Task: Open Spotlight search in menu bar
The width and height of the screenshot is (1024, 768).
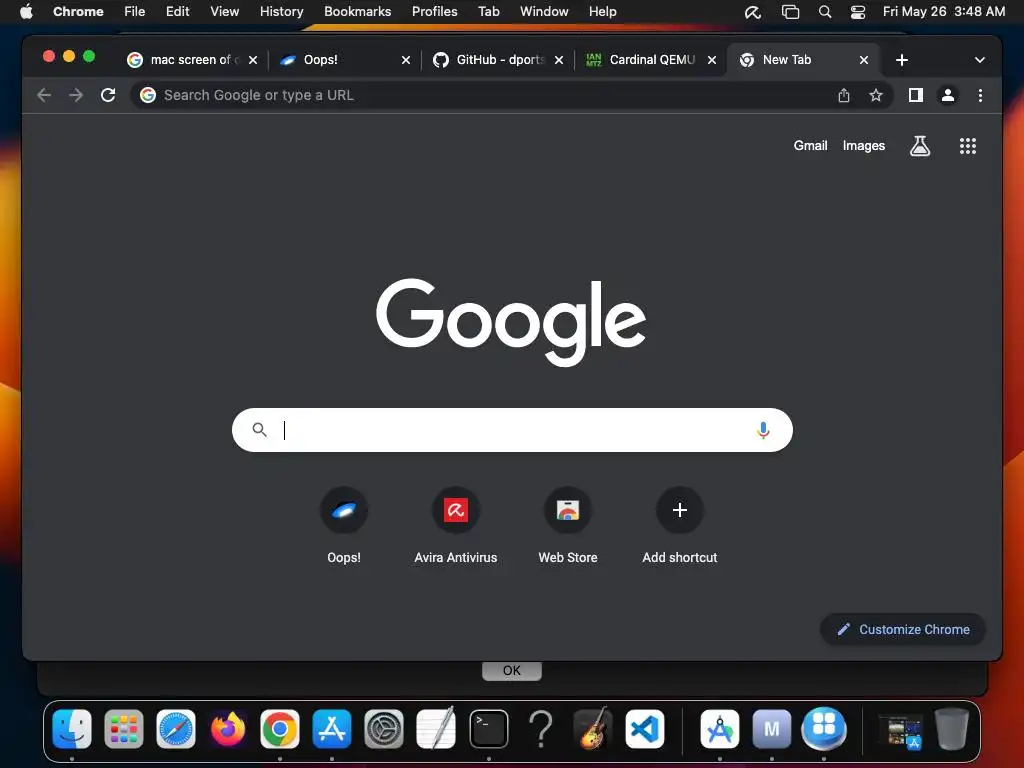Action: (x=825, y=12)
